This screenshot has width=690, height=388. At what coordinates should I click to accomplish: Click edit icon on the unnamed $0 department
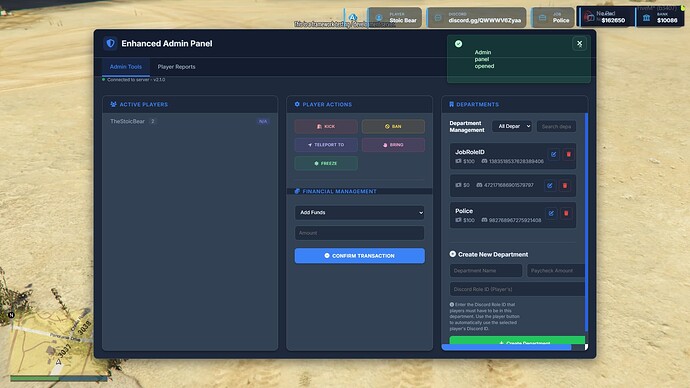550,185
